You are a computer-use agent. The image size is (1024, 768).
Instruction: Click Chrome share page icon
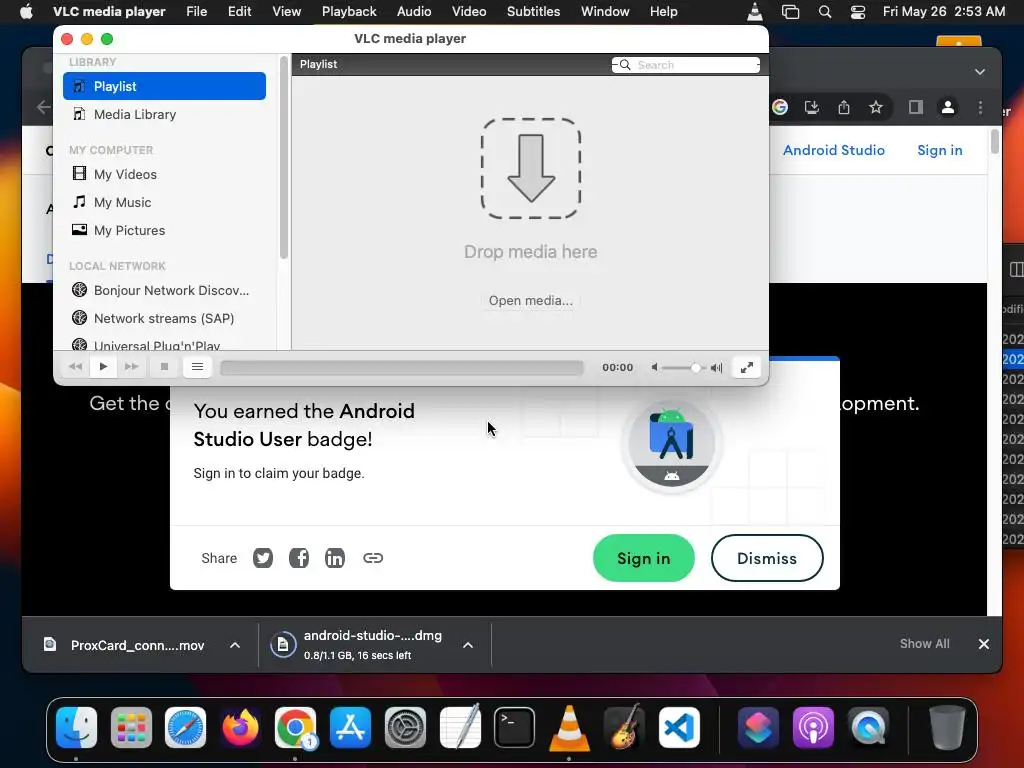[844, 107]
